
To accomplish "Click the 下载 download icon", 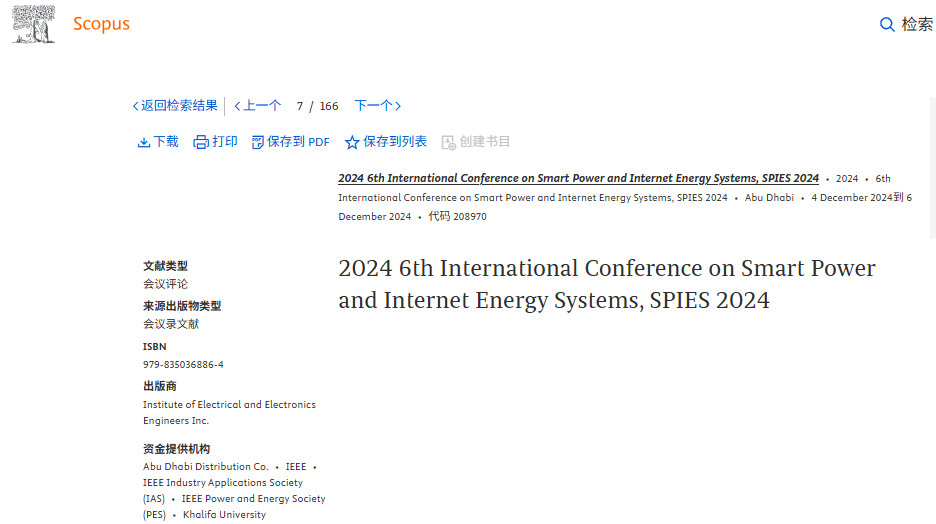I will click(144, 142).
